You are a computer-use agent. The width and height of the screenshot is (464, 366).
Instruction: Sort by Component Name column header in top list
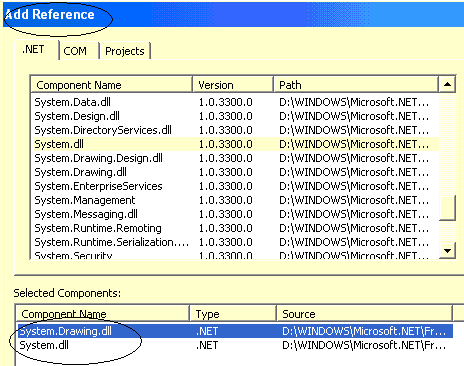click(x=111, y=85)
